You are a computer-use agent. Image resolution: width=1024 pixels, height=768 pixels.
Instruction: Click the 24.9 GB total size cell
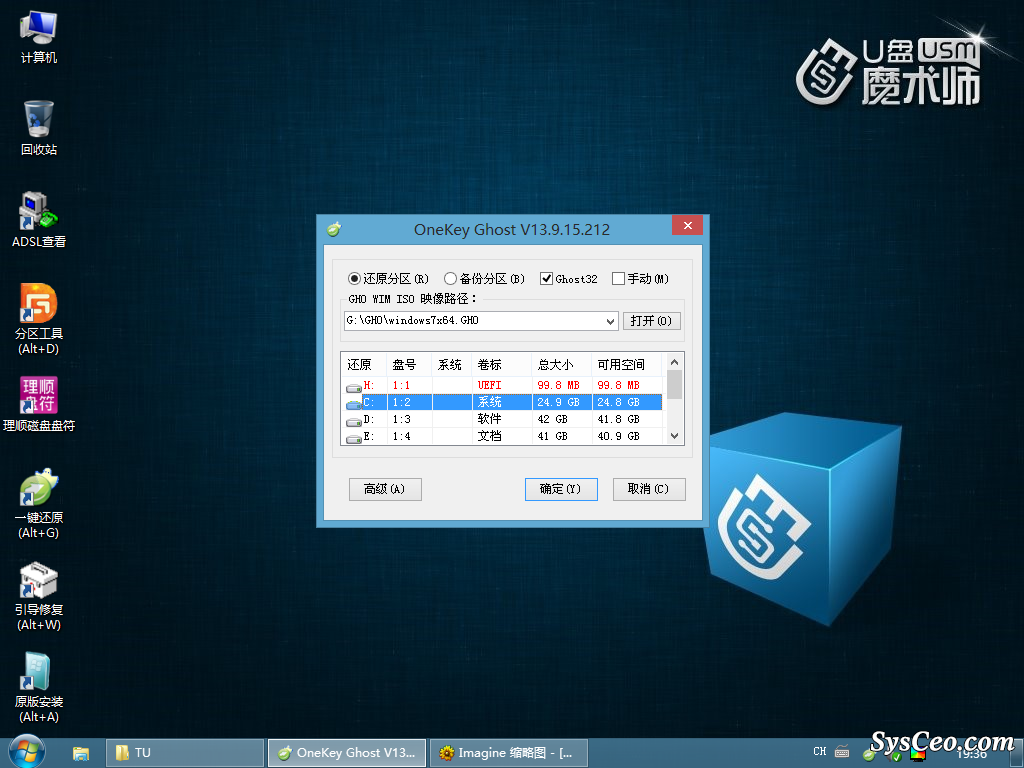561,402
